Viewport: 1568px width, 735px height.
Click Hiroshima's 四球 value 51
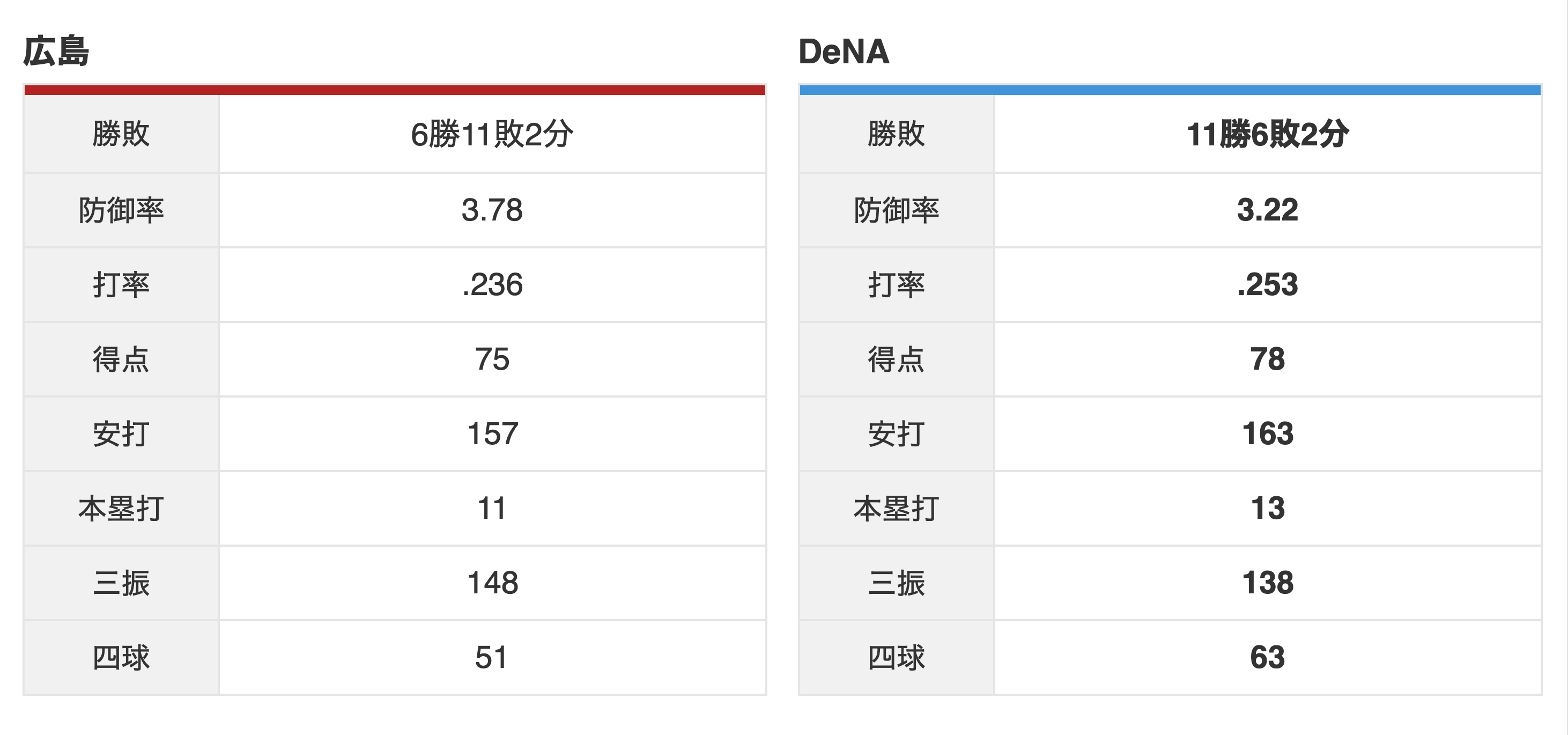pyautogui.click(x=492, y=658)
